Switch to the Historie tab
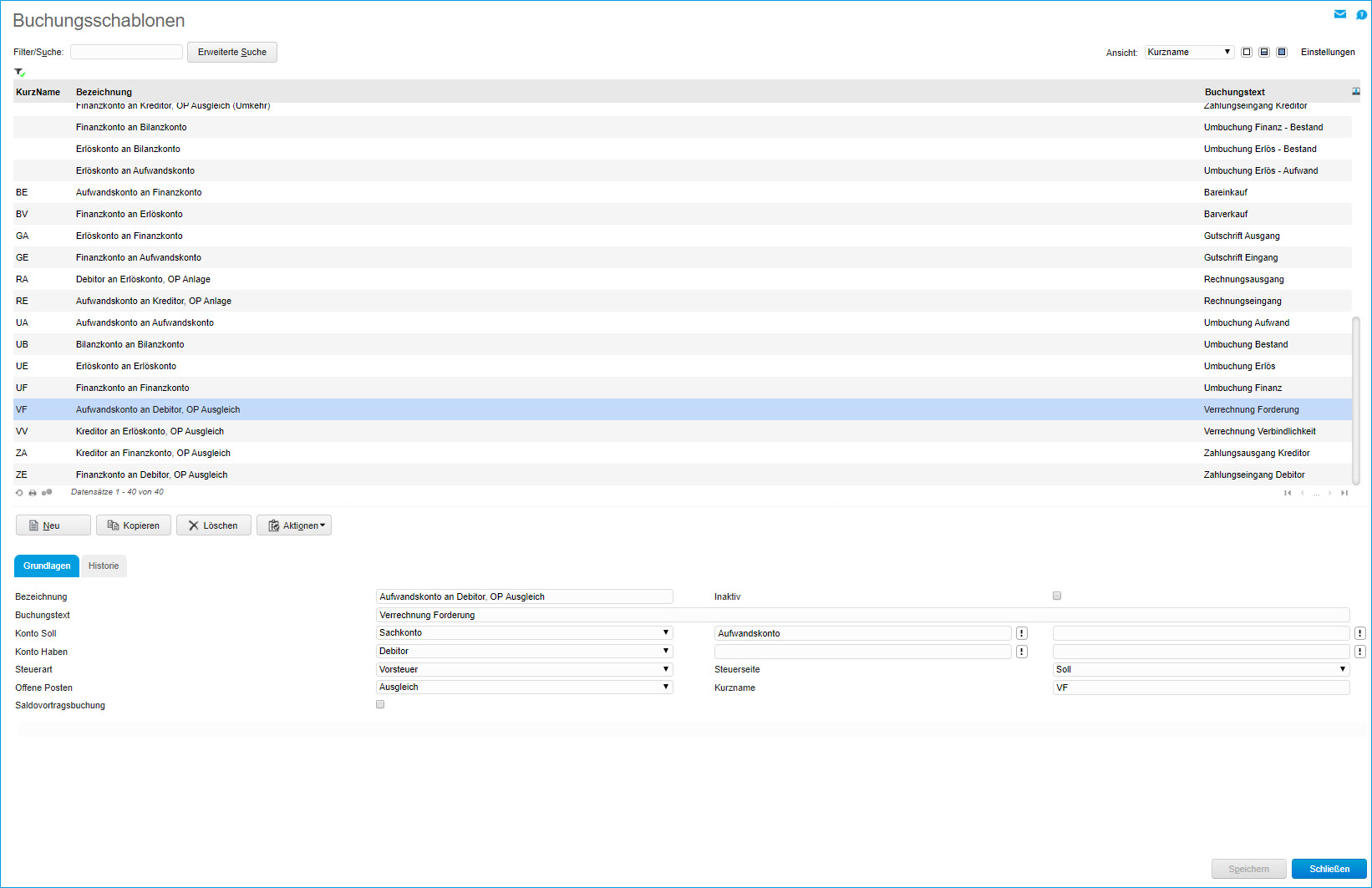This screenshot has width=1372, height=888. pos(104,566)
